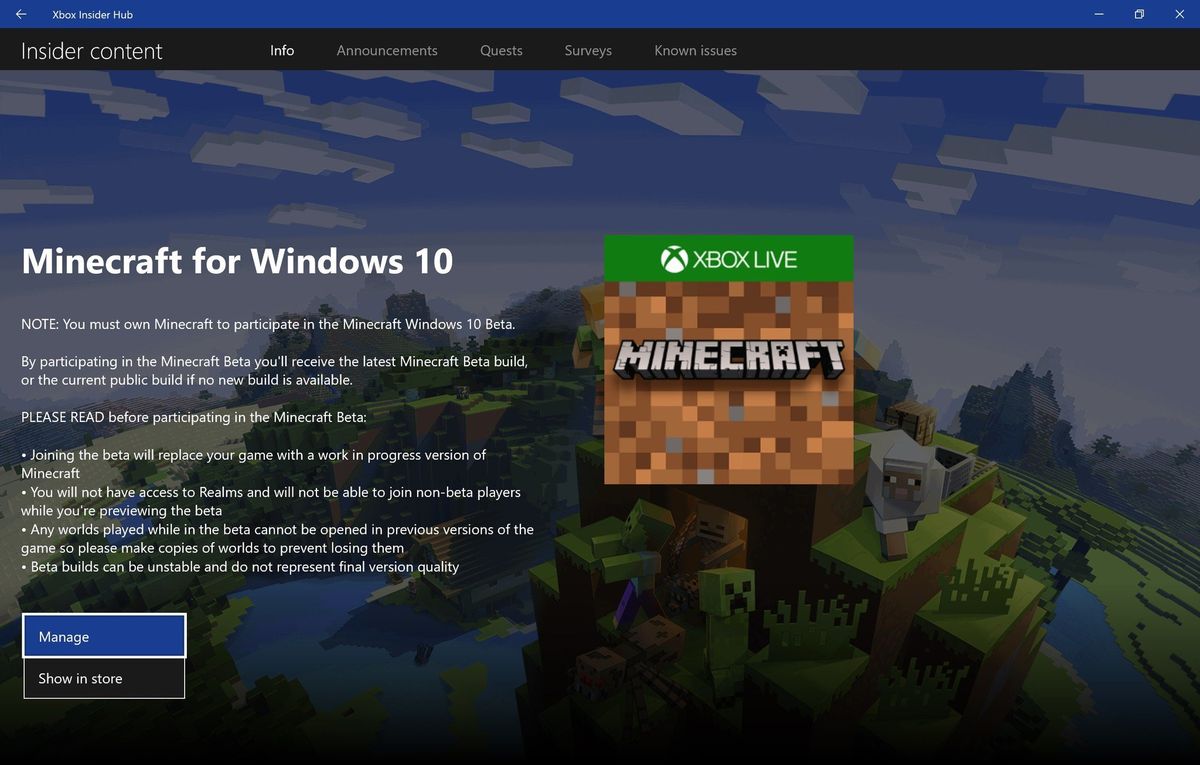Screen dimensions: 1200x765
Task: Click the highlighted Manage option in the list
Action: click(x=104, y=636)
